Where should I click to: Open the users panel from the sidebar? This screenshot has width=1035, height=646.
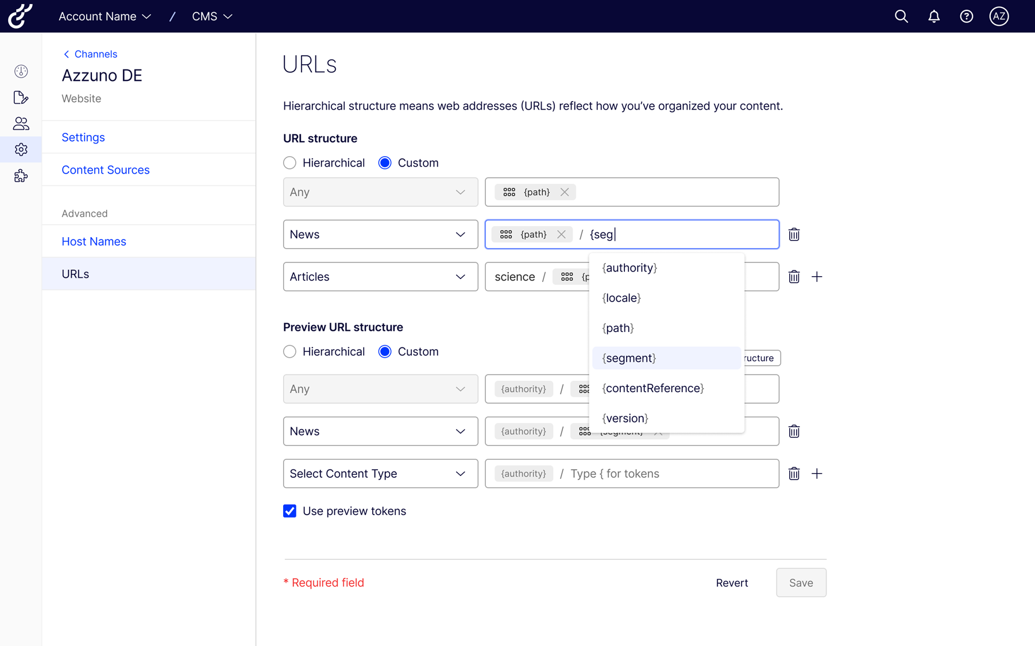click(20, 122)
